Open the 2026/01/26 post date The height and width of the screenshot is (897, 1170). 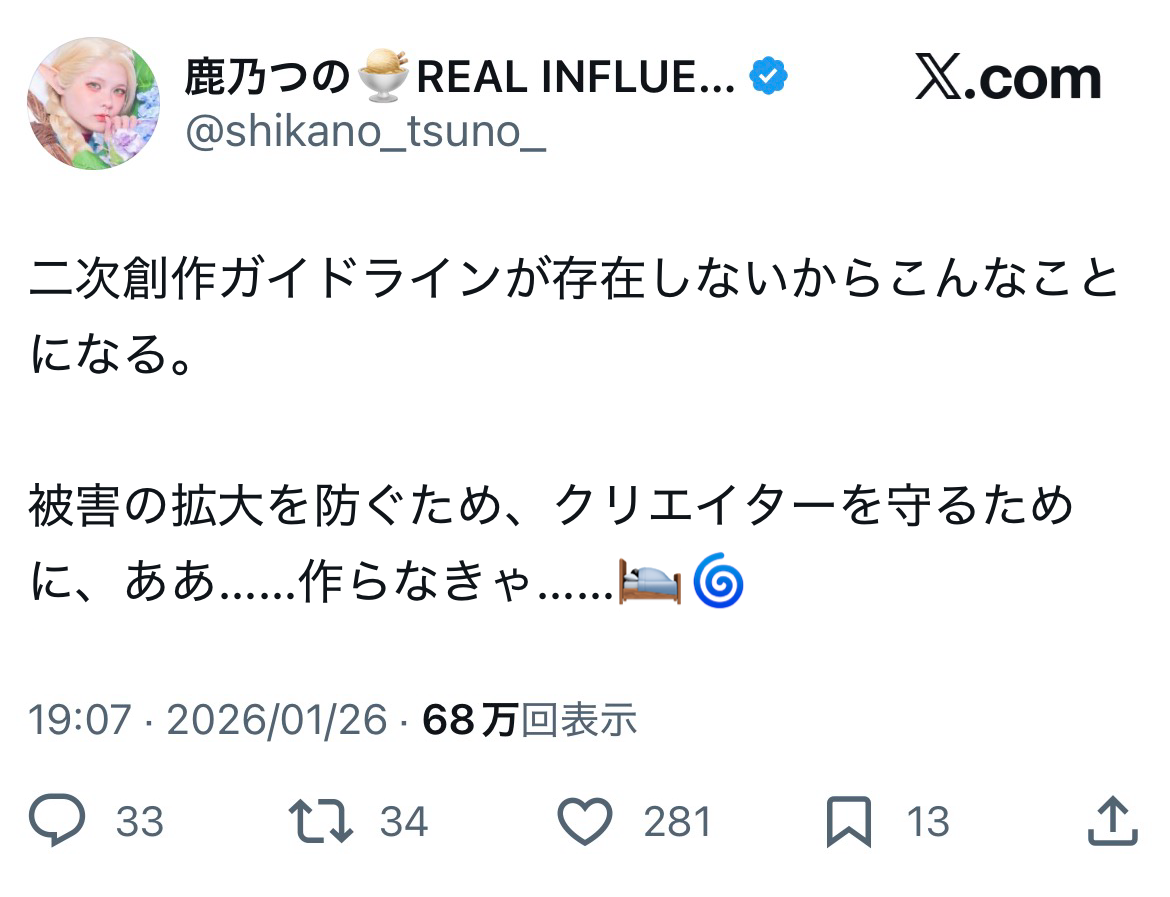276,720
